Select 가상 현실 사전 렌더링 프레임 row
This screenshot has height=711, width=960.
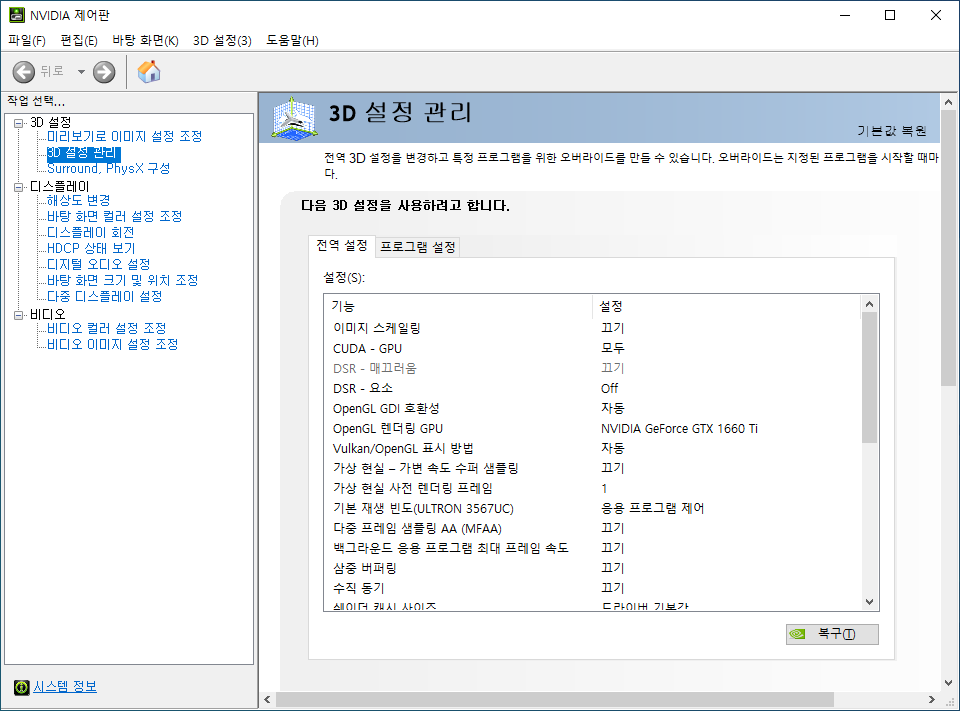pyautogui.click(x=592, y=488)
